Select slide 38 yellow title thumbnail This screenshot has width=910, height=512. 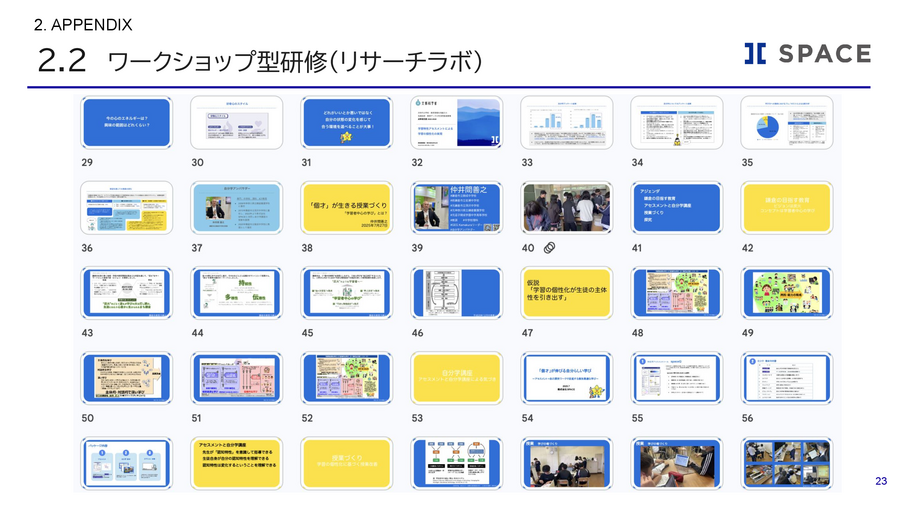[x=347, y=208]
